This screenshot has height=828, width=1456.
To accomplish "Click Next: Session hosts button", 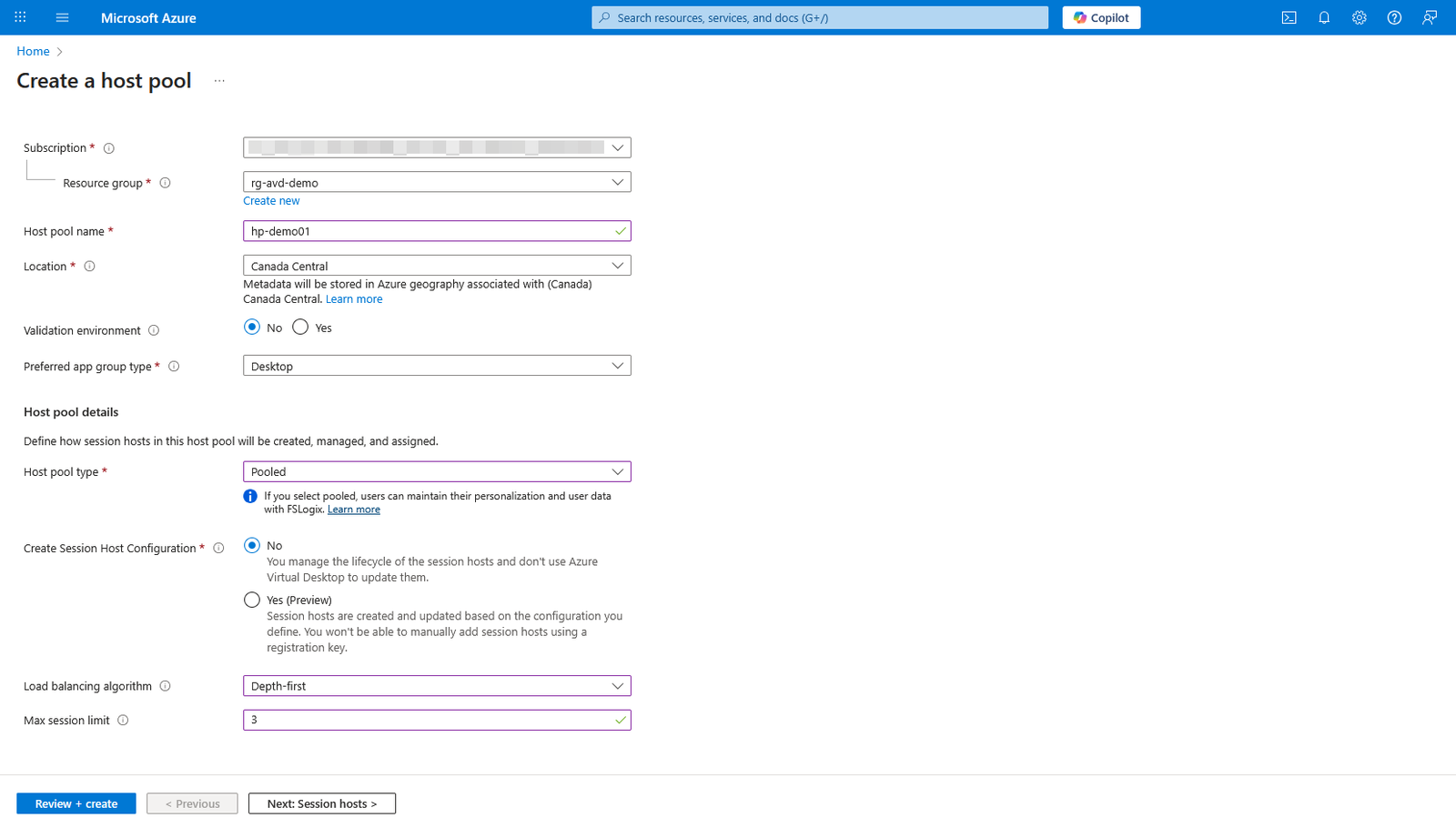I will point(321,803).
